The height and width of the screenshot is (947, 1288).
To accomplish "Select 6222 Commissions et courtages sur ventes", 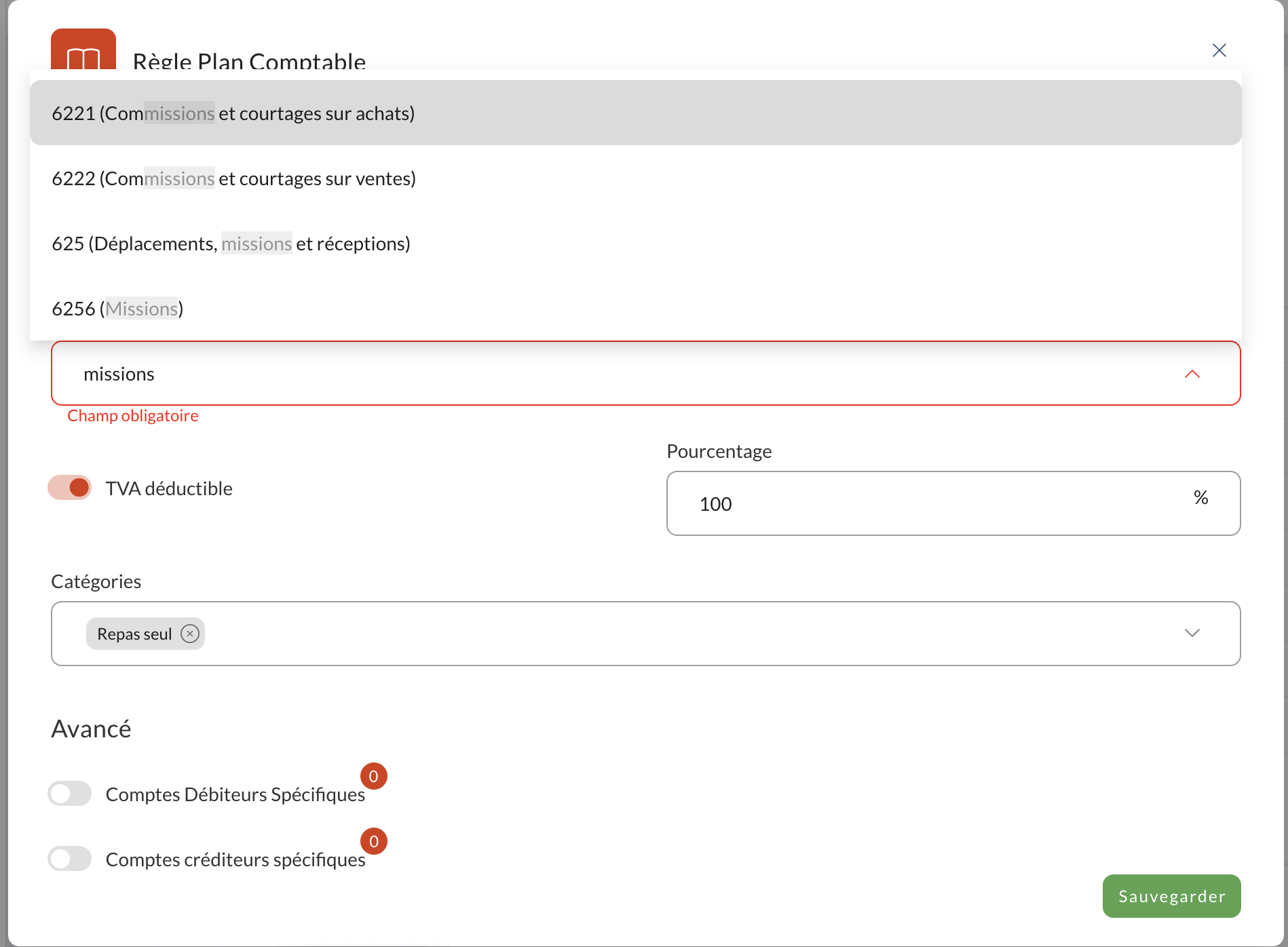I will pos(636,178).
